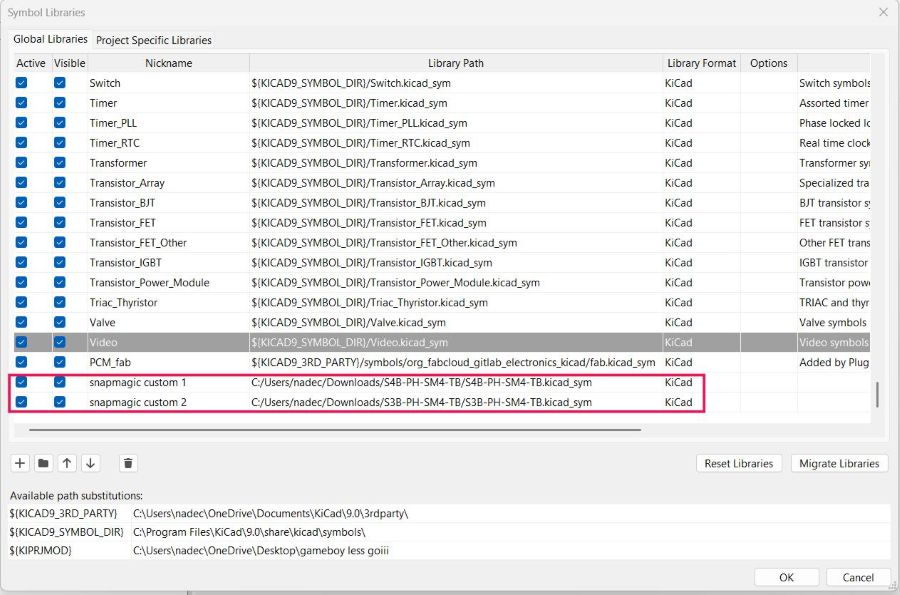
Task: Hide the Timer library via its Visible checkbox
Action: 60,103
